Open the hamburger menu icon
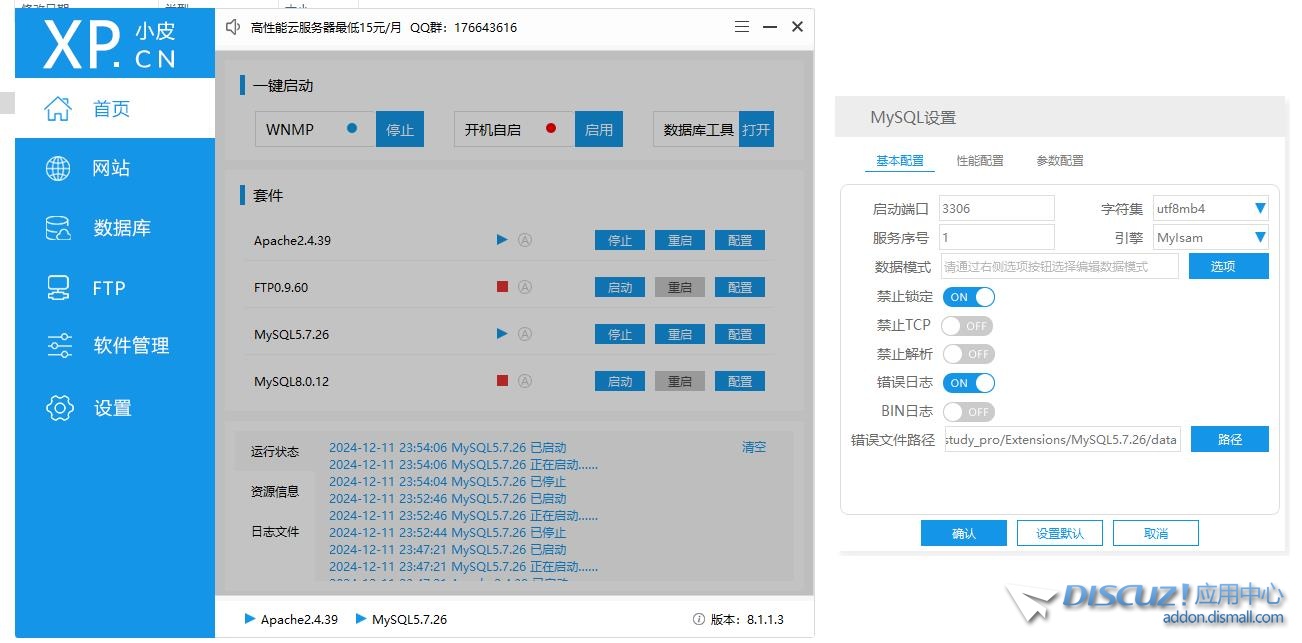The height and width of the screenshot is (643, 1302). (742, 27)
